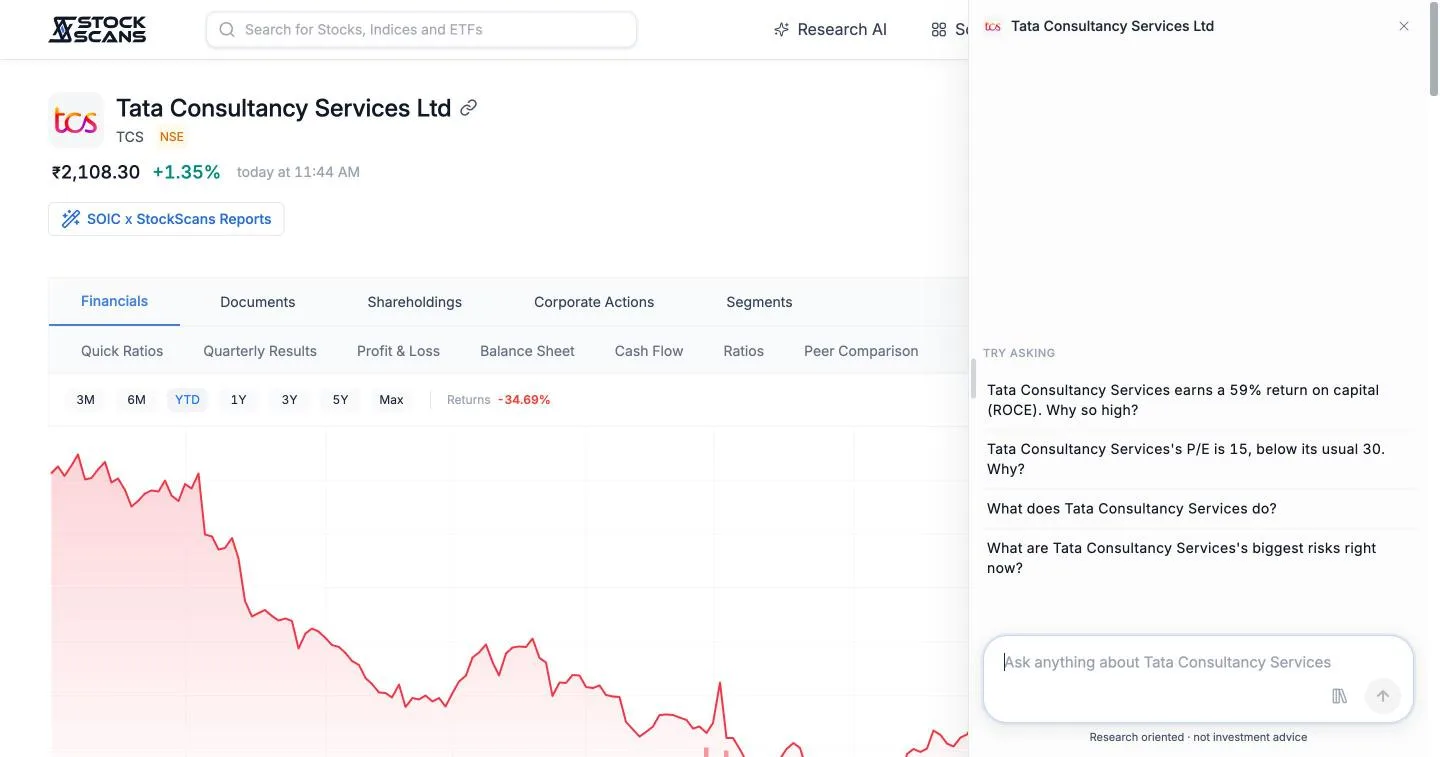
Task: Click the send arrow button in chat
Action: [1383, 696]
